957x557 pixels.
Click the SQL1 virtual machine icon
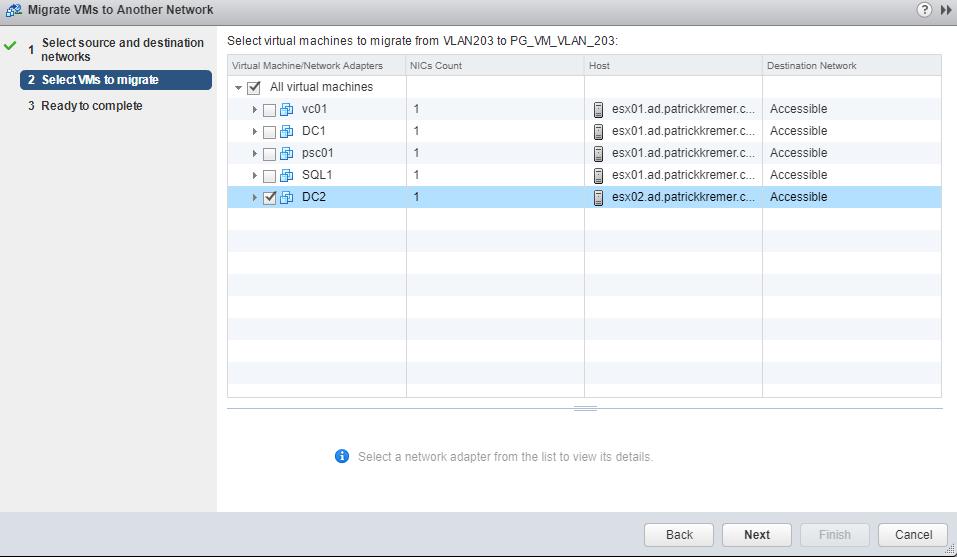287,176
